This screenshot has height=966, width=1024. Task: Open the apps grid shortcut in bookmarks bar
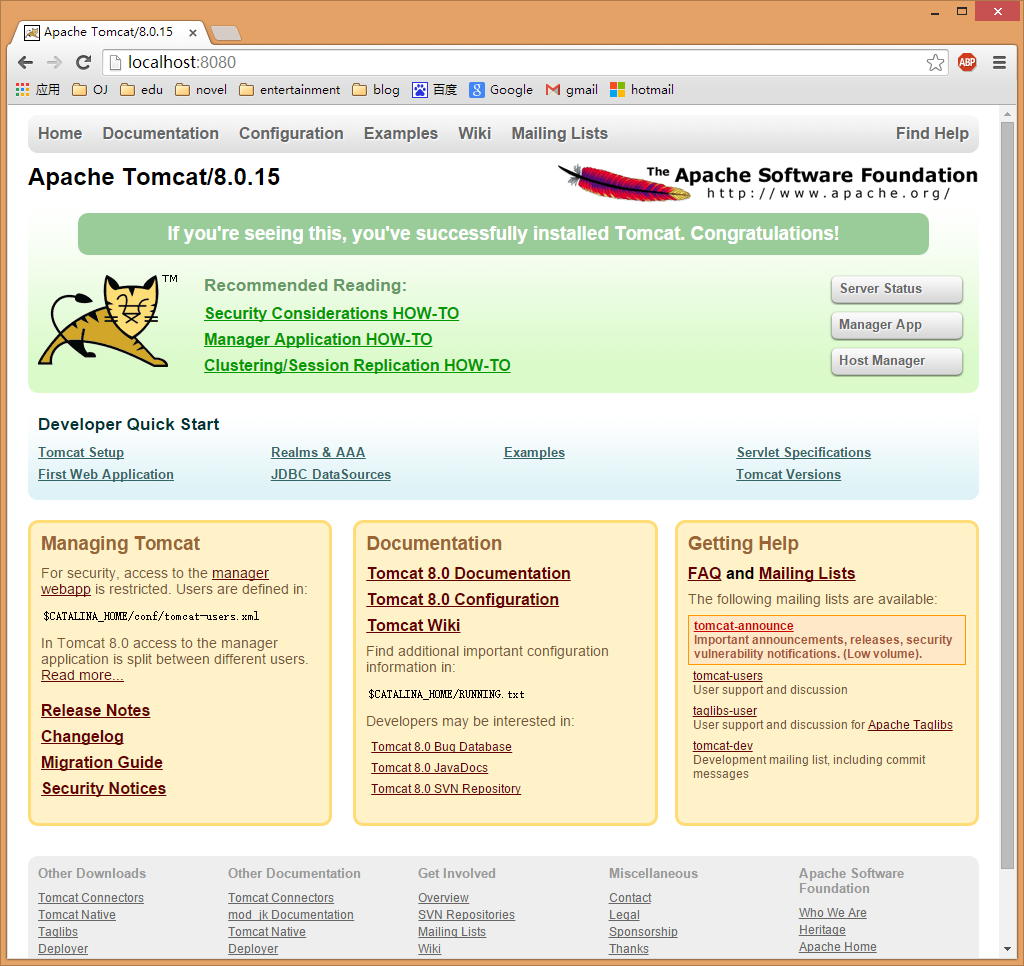(37, 89)
